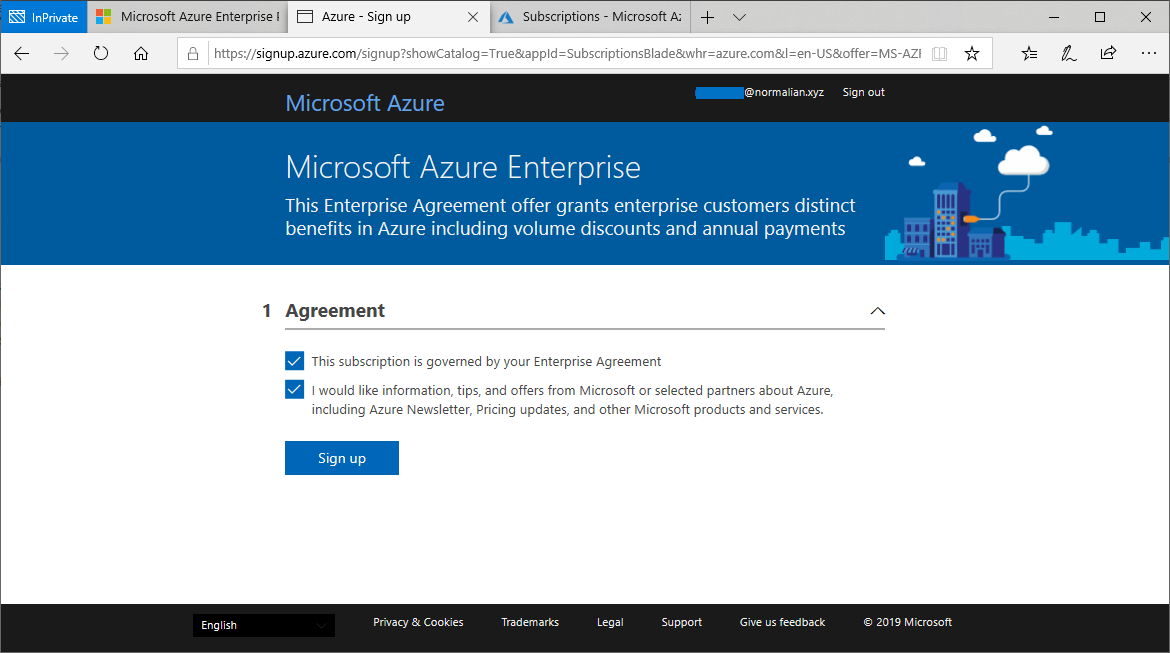
Task: Click the Refresh page icon
Action: [x=101, y=54]
